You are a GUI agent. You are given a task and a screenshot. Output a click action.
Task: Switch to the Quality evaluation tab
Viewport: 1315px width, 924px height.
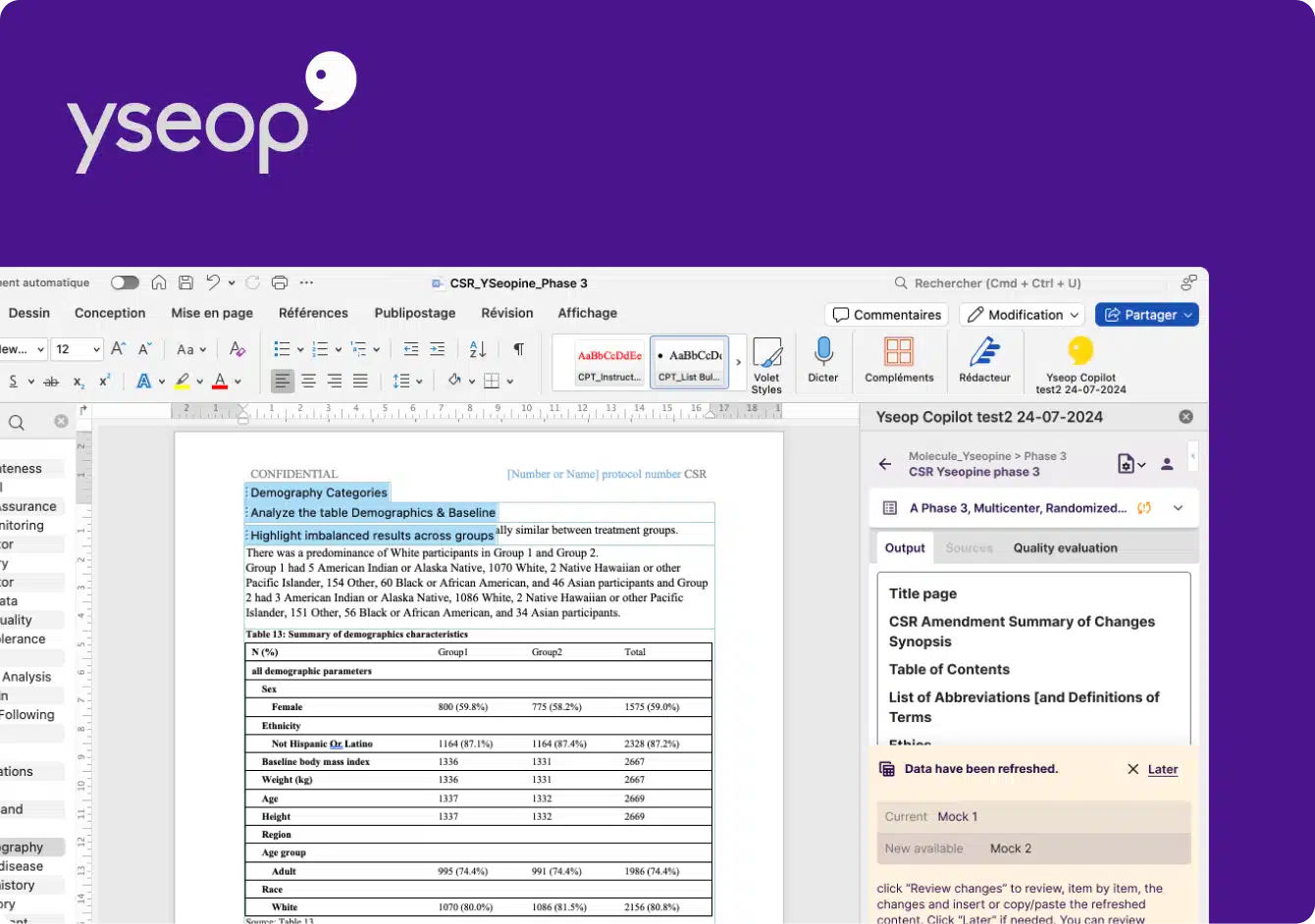pyautogui.click(x=1065, y=548)
